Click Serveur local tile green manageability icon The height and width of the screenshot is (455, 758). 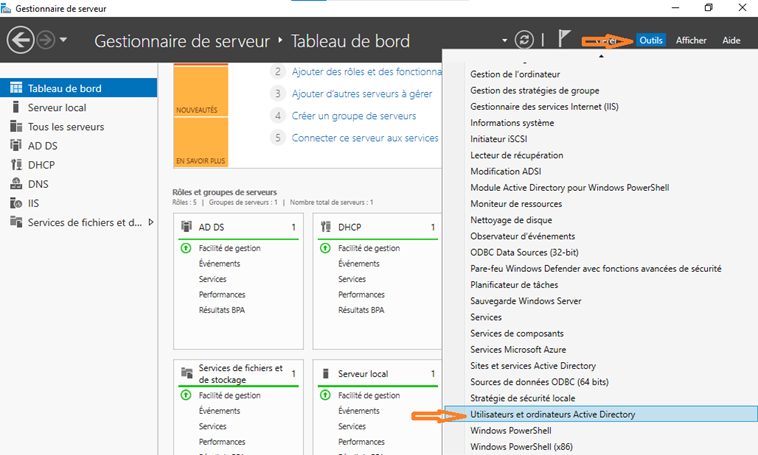(325, 395)
